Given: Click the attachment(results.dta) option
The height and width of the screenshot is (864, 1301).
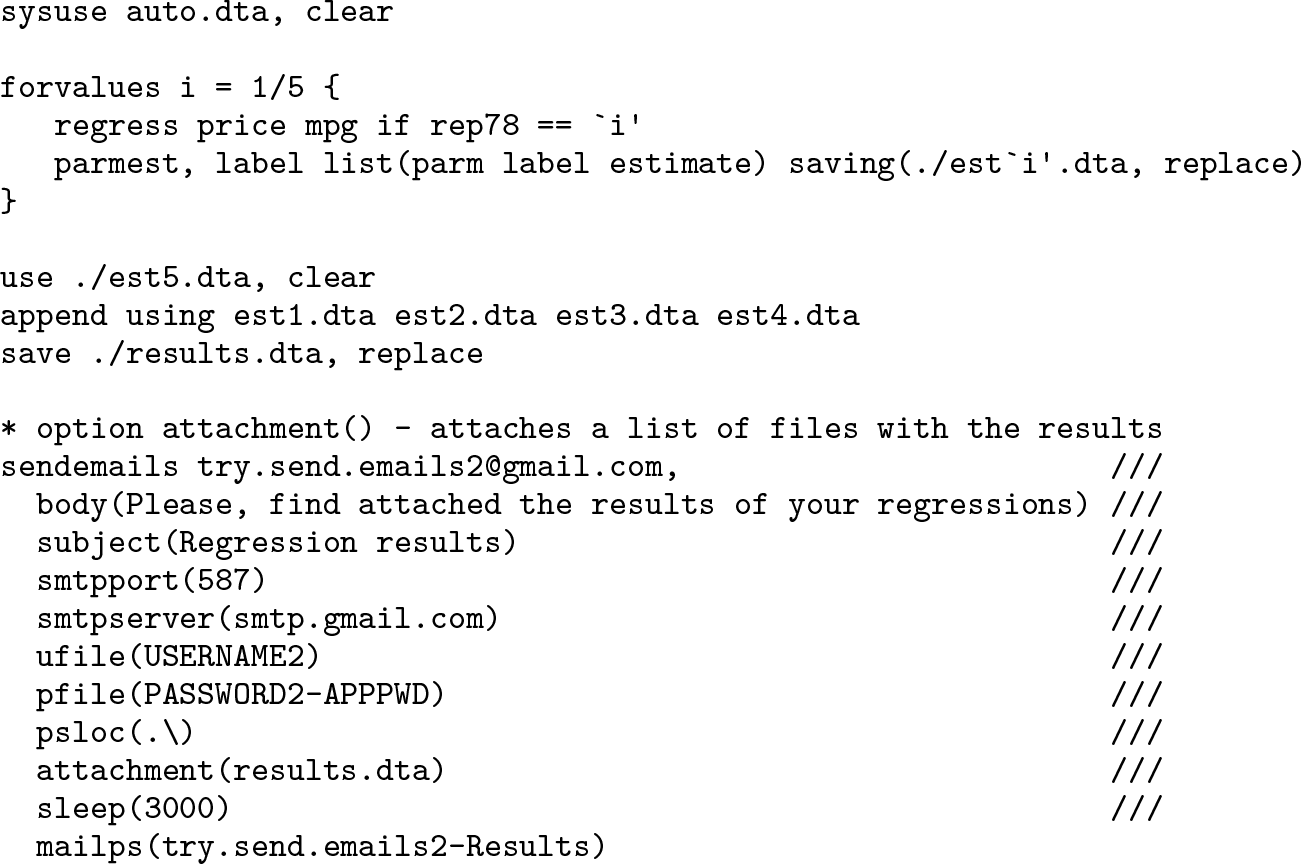Looking at the screenshot, I should pos(240,772).
